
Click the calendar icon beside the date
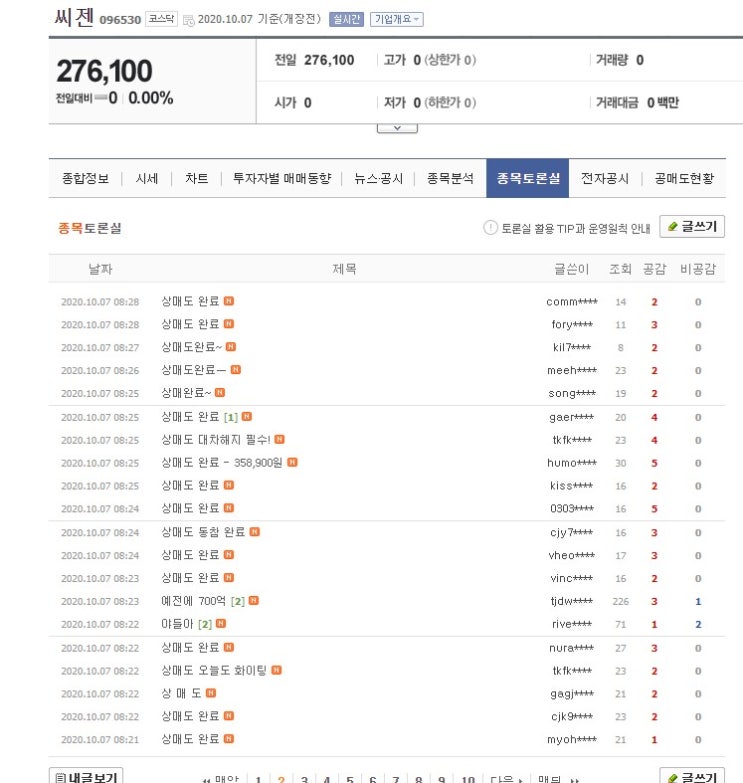188,20
